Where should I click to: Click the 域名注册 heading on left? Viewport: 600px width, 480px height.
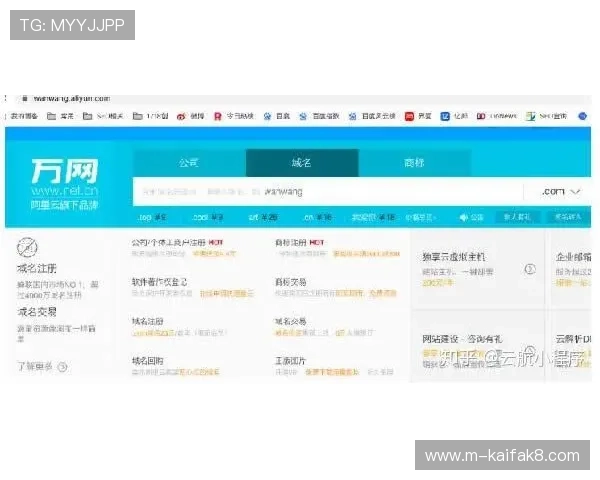tap(37, 269)
